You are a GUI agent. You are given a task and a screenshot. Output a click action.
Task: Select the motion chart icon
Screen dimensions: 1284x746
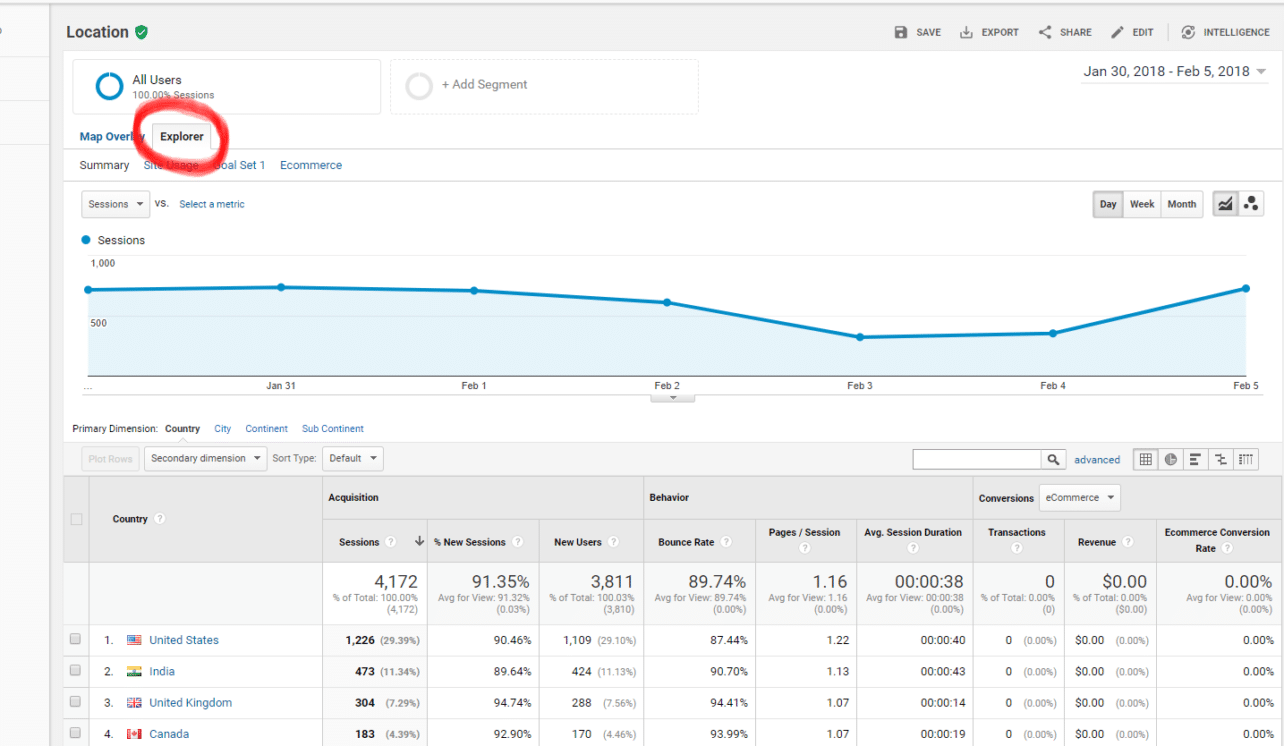[x=1250, y=203]
